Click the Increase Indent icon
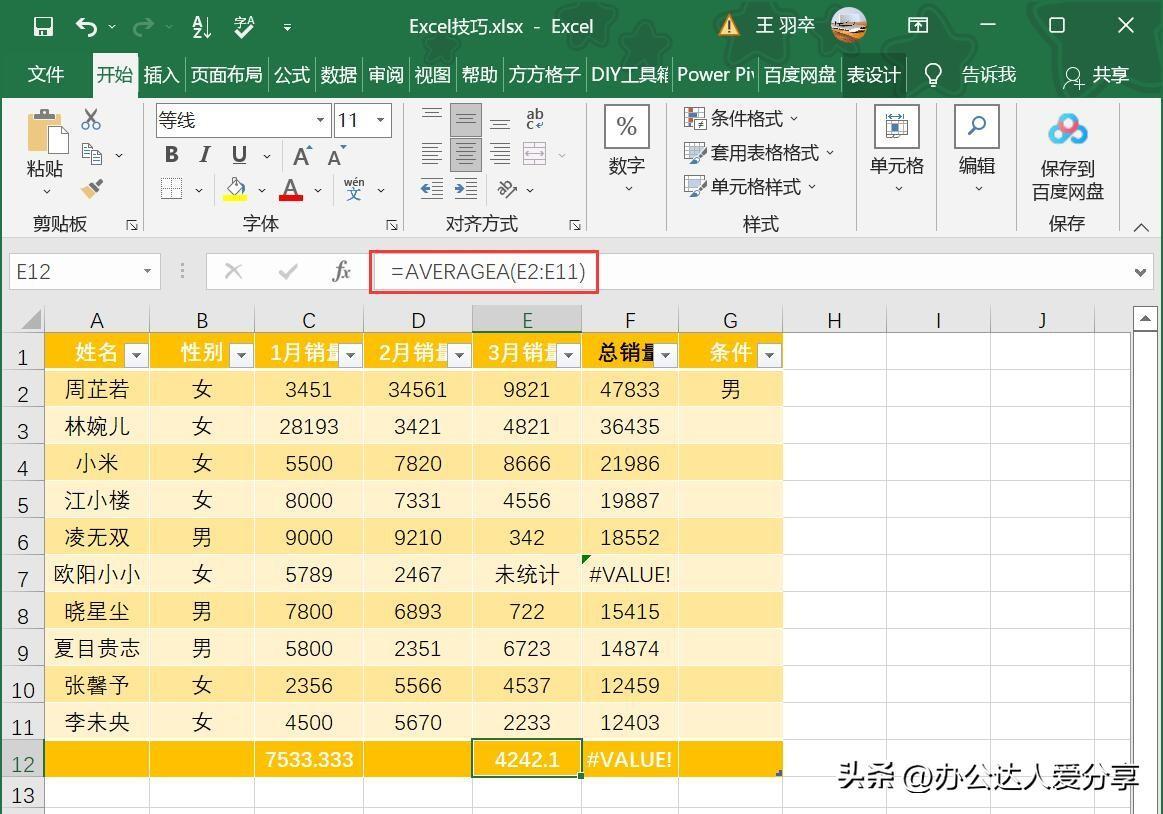 tap(466, 188)
